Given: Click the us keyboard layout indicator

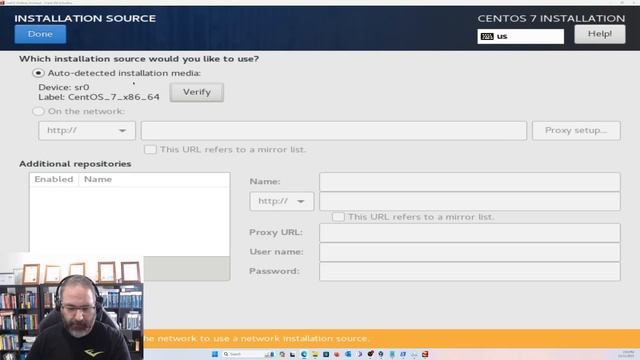Looking at the screenshot, I should click(x=520, y=36).
